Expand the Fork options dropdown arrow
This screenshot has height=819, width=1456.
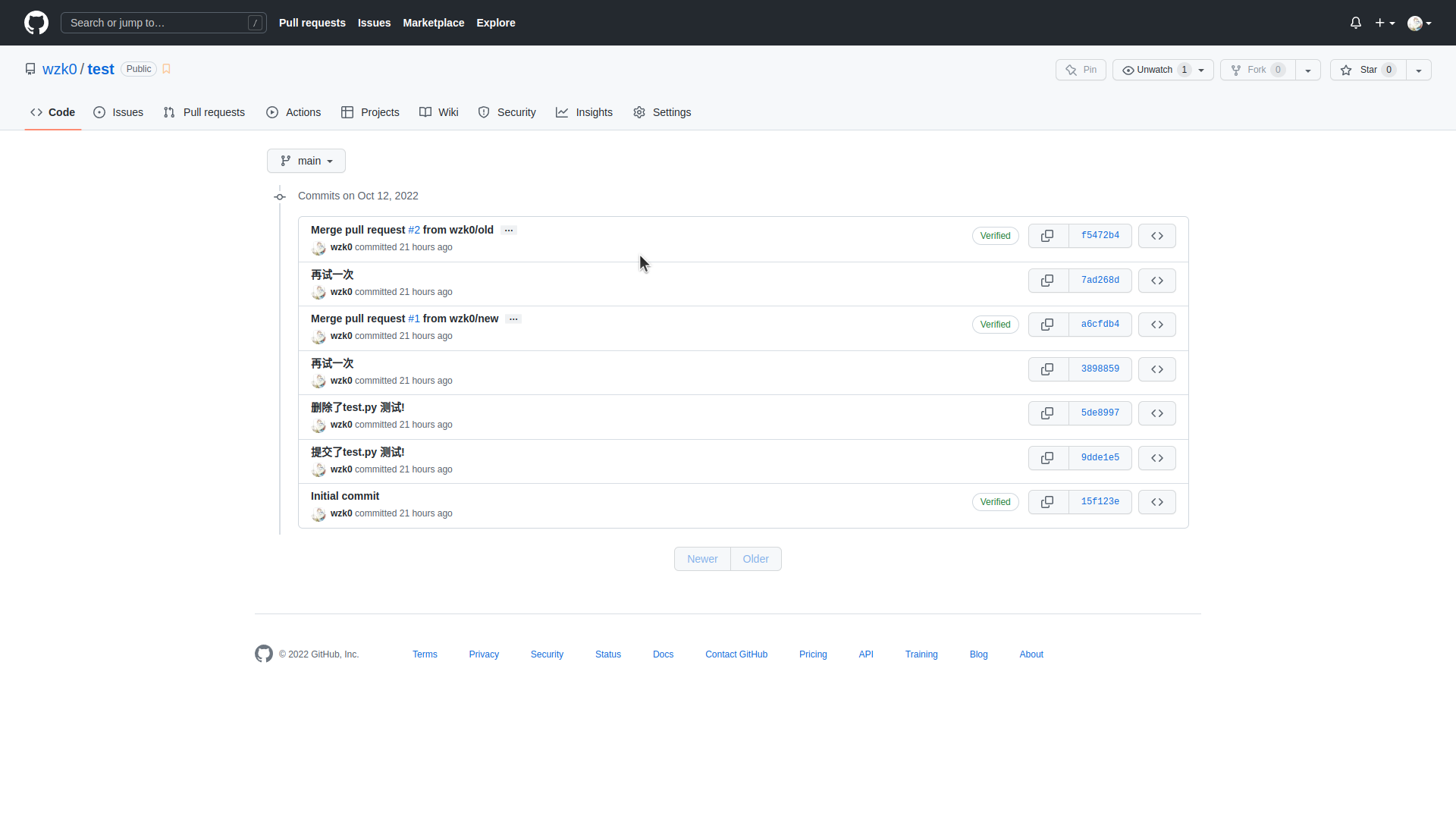pyautogui.click(x=1307, y=70)
